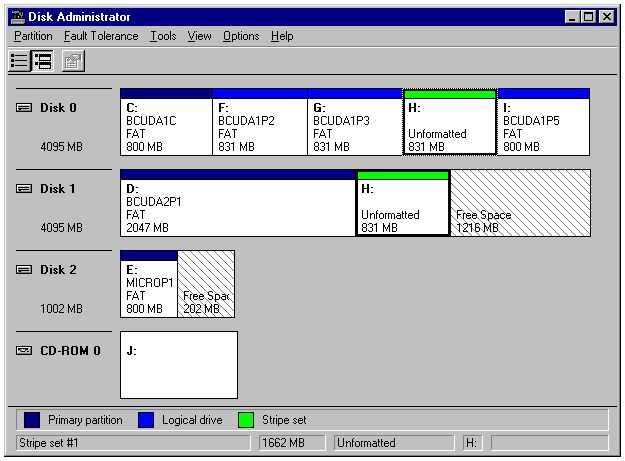
Task: Select the C: BCUDA1C partition
Action: [166, 126]
